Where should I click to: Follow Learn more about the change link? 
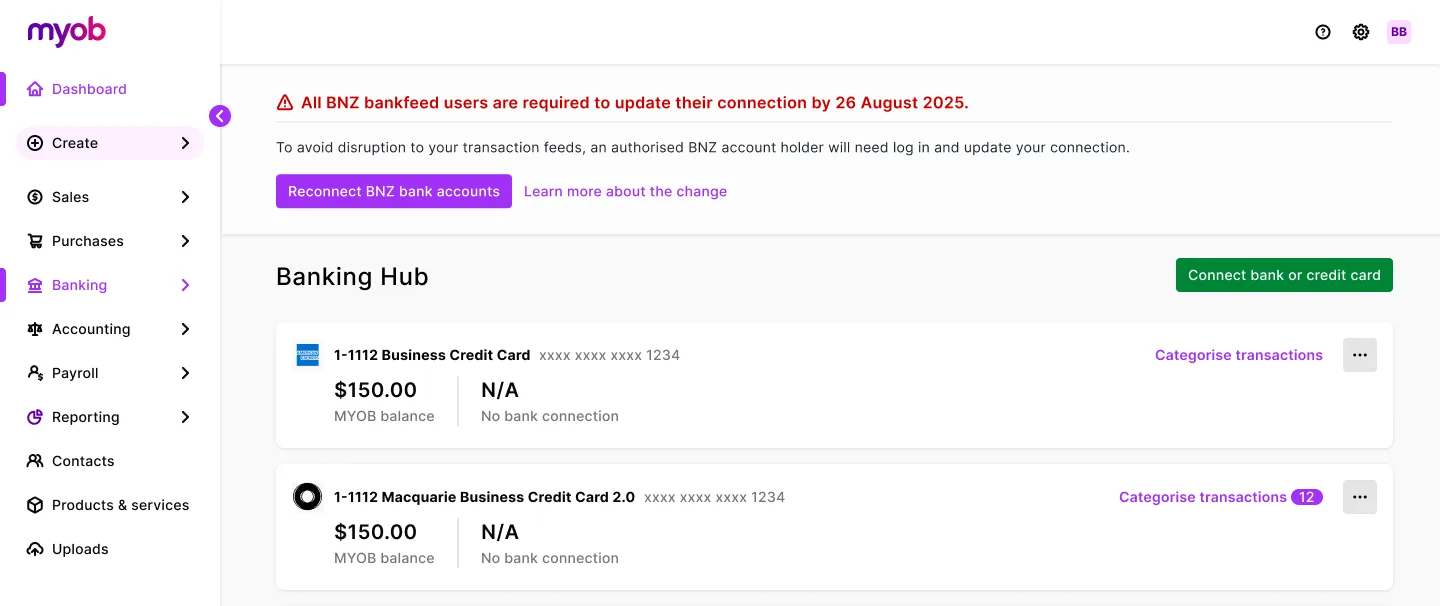[x=625, y=191]
